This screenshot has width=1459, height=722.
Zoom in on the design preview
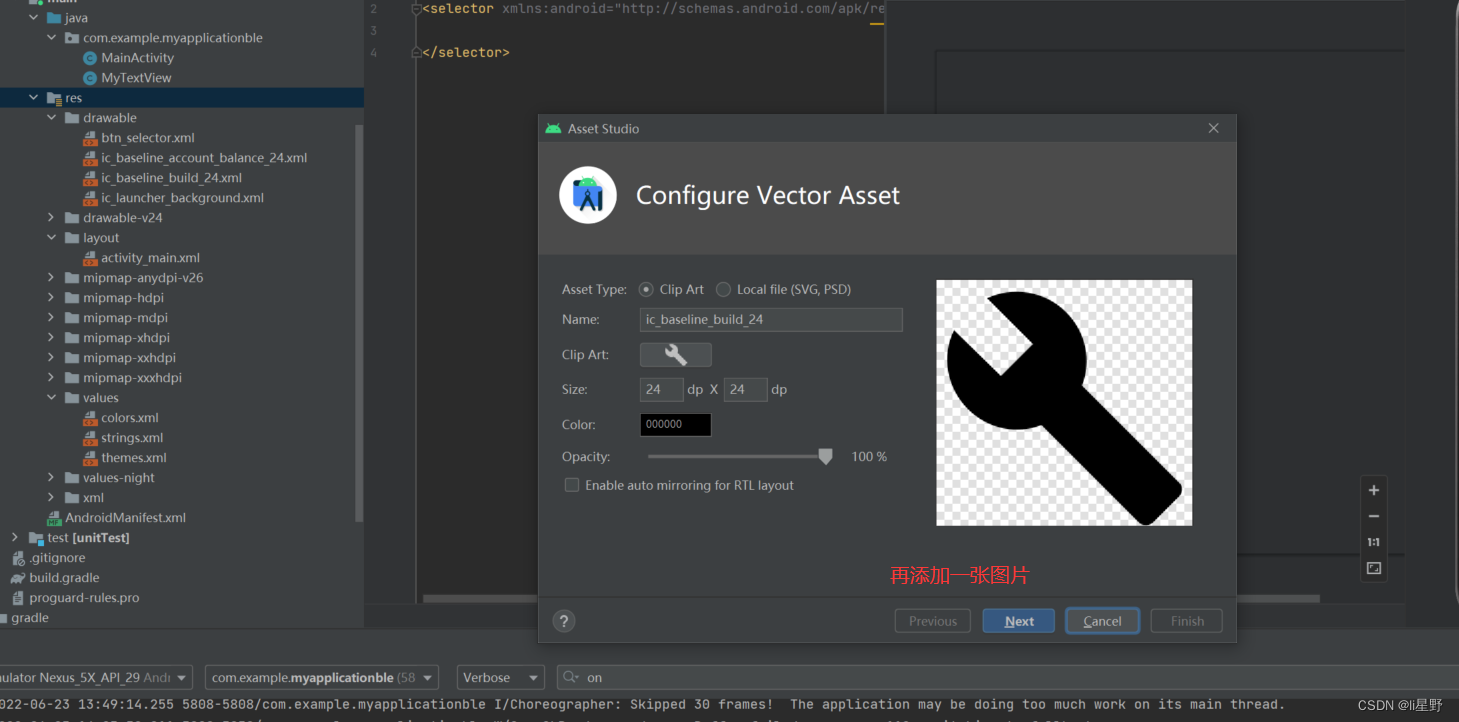pos(1374,490)
